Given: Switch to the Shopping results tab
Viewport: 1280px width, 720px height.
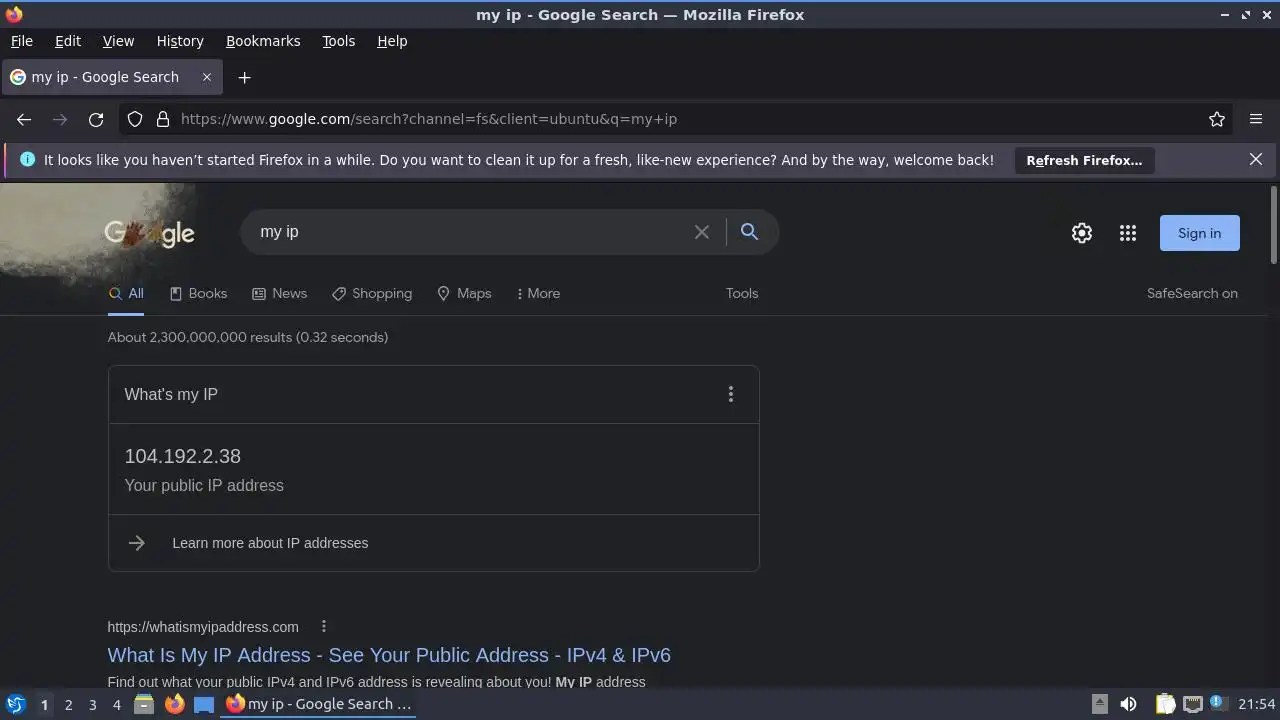Looking at the screenshot, I should [371, 293].
